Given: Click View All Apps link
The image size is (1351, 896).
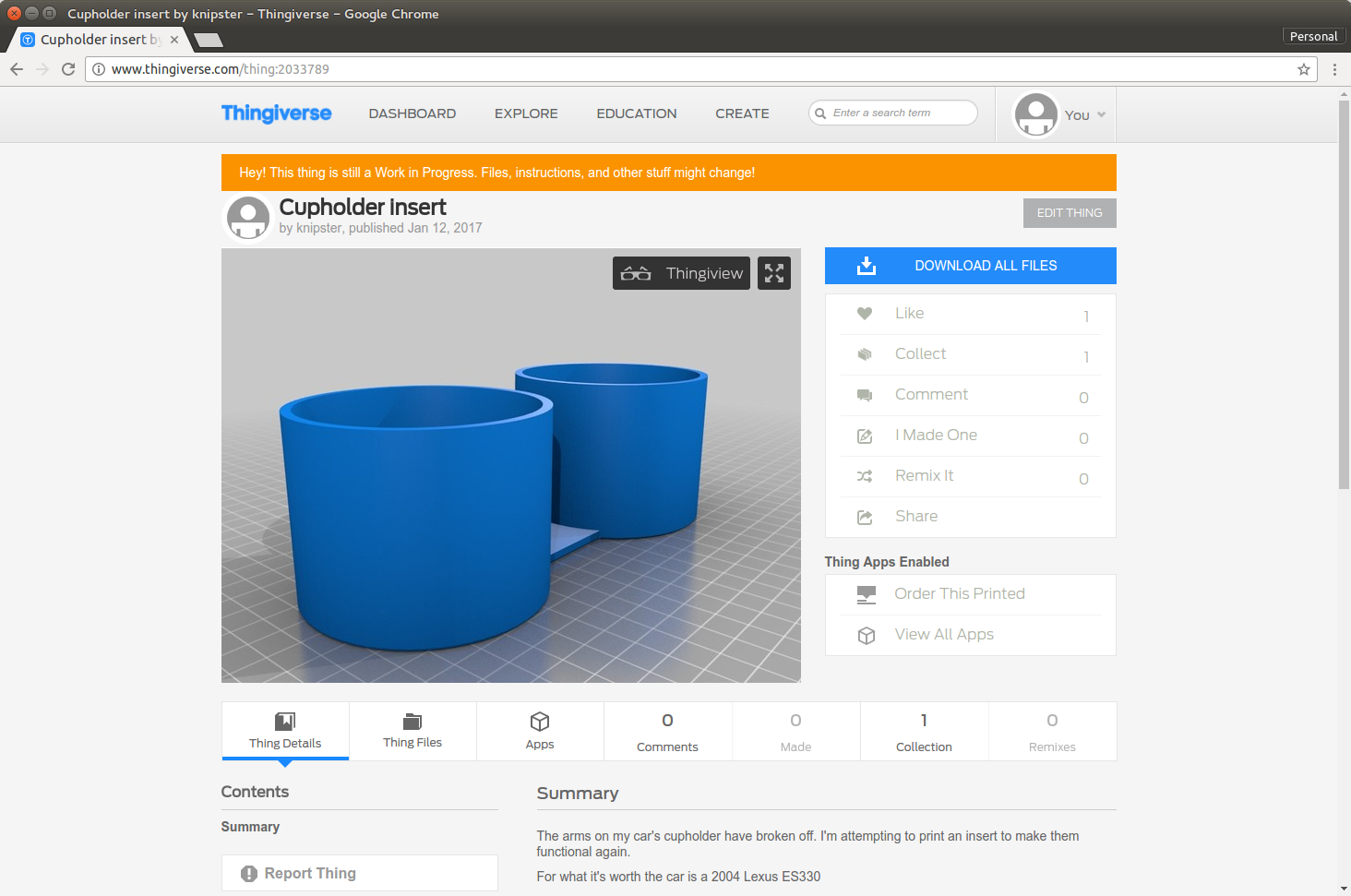Looking at the screenshot, I should [944, 635].
